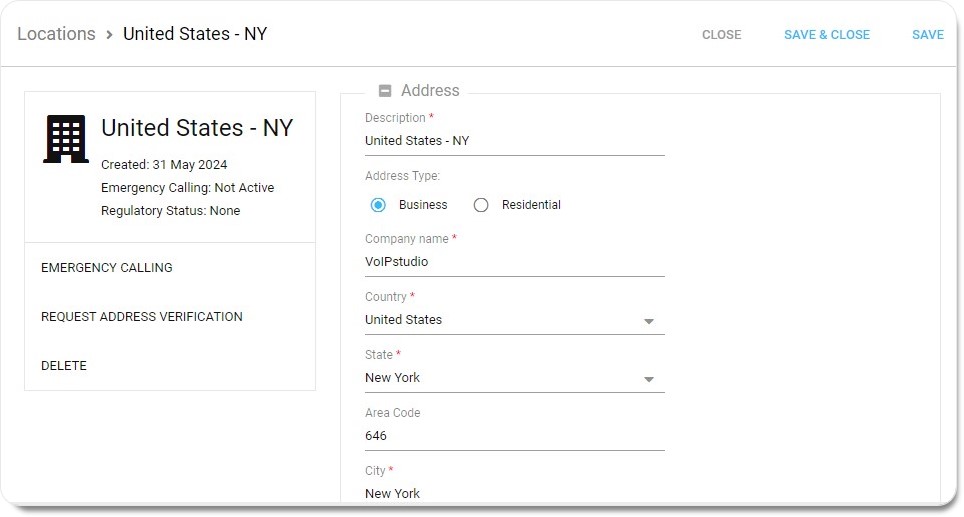Click the Company name field
Viewport: 964px width, 517px height.
click(x=514, y=262)
